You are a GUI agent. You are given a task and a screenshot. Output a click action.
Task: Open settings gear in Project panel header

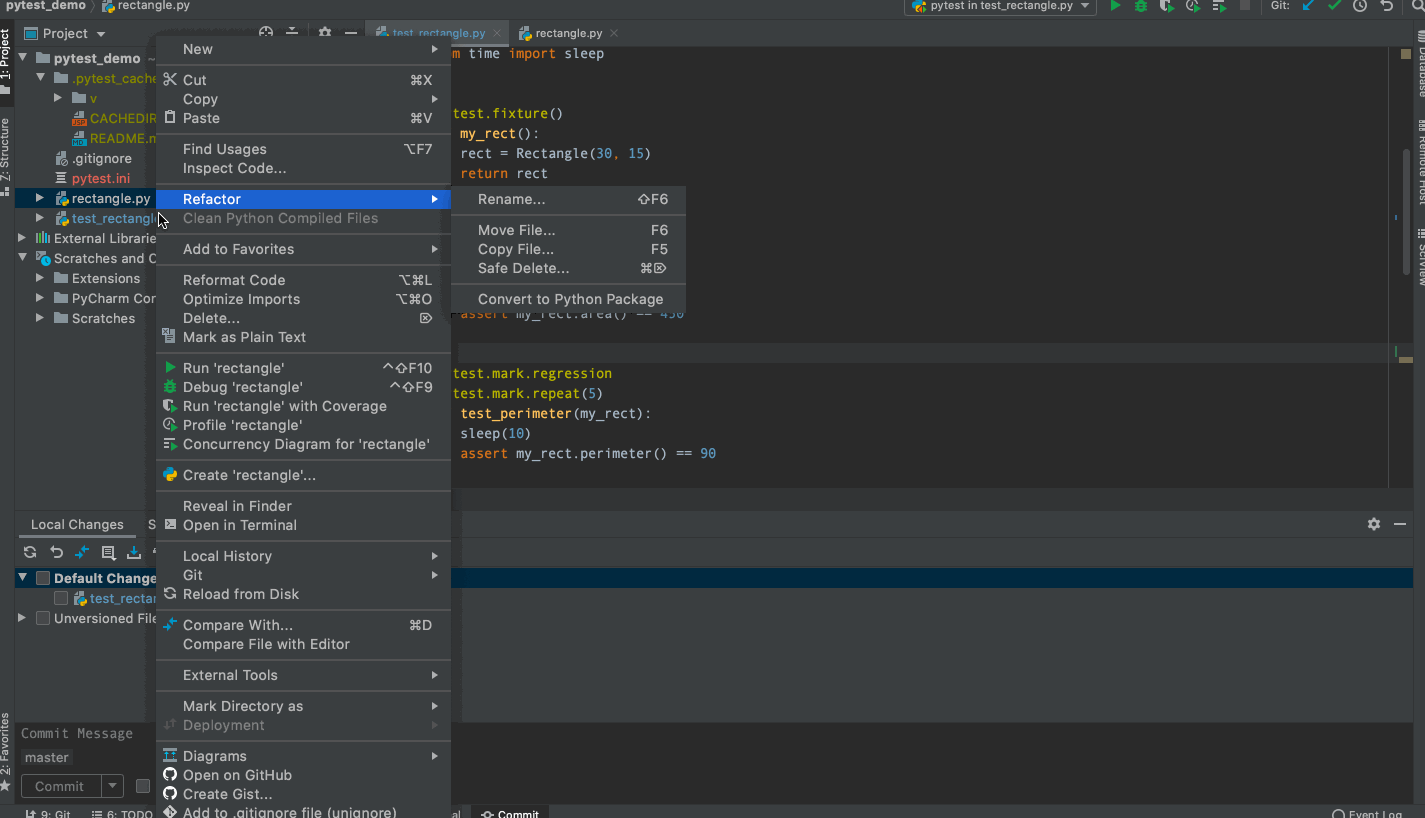coord(325,33)
